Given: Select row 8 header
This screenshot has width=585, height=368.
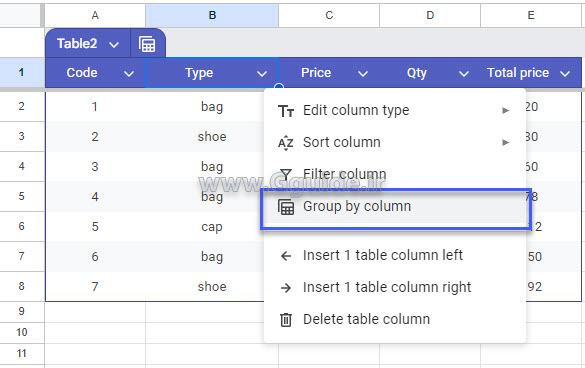Looking at the screenshot, I should coord(22,286).
